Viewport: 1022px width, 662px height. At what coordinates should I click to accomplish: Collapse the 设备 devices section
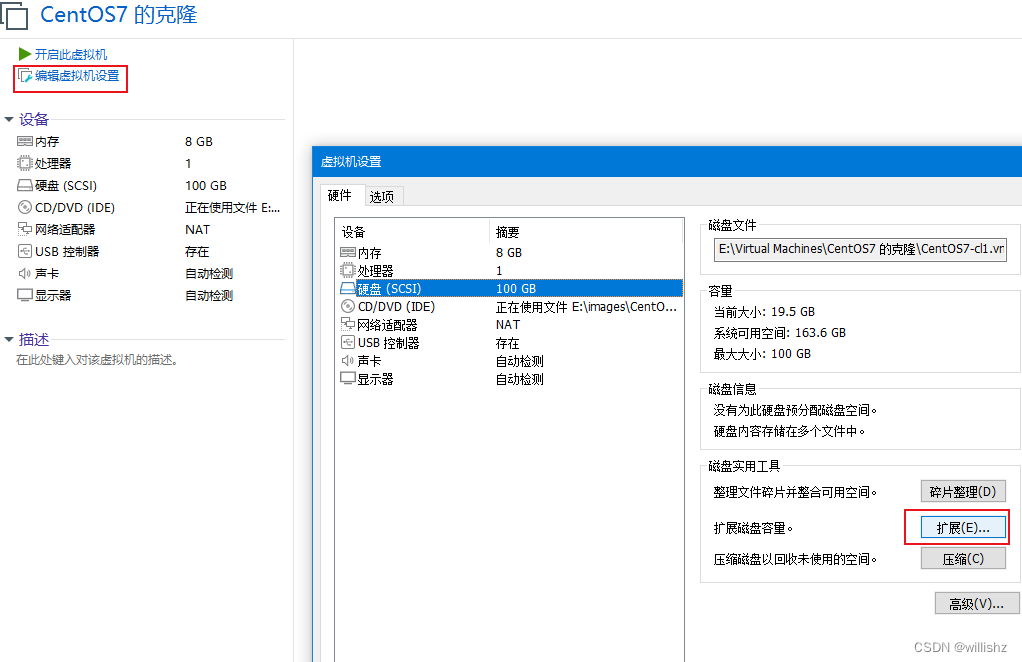(x=10, y=118)
